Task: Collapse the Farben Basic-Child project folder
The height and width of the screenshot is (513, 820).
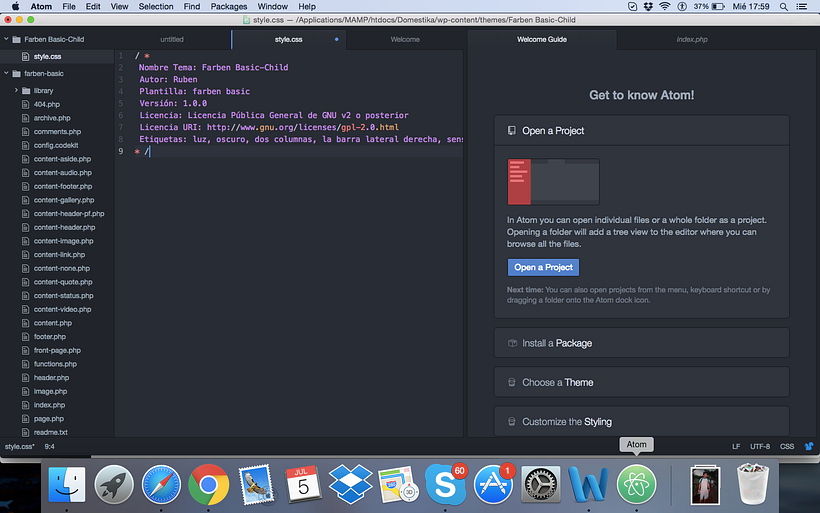Action: tap(6, 39)
